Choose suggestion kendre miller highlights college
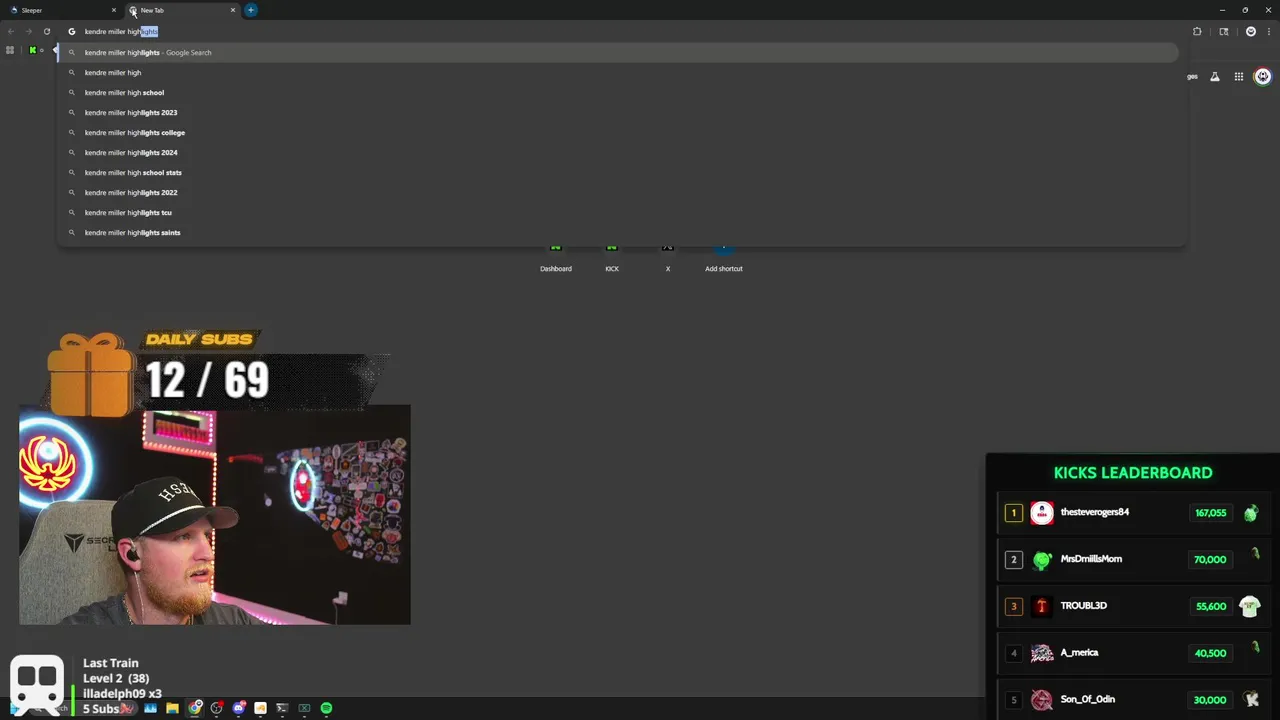 [x=620, y=132]
